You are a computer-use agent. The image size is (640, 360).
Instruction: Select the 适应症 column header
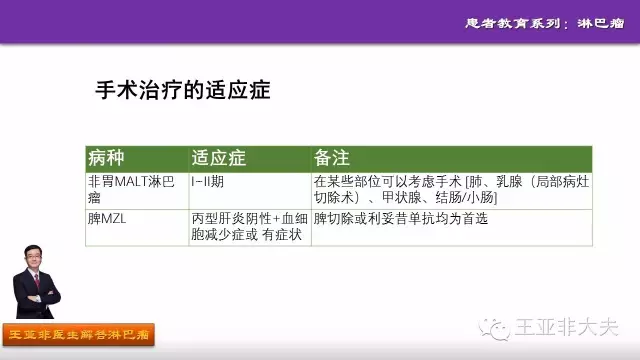250,159
